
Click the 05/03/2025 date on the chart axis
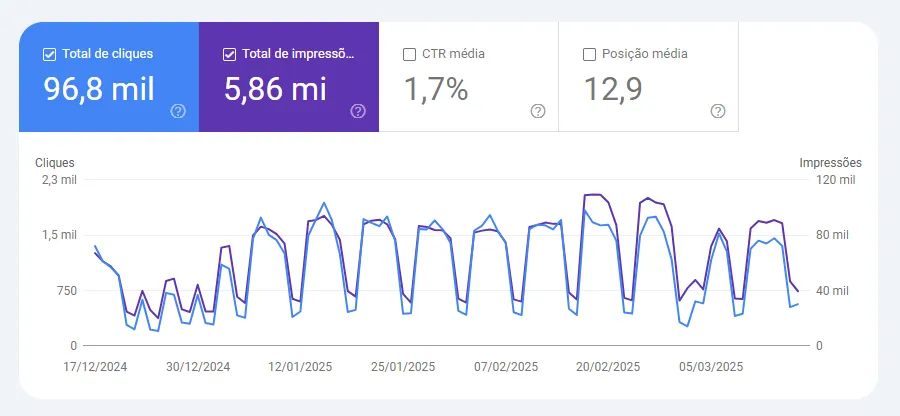710,367
